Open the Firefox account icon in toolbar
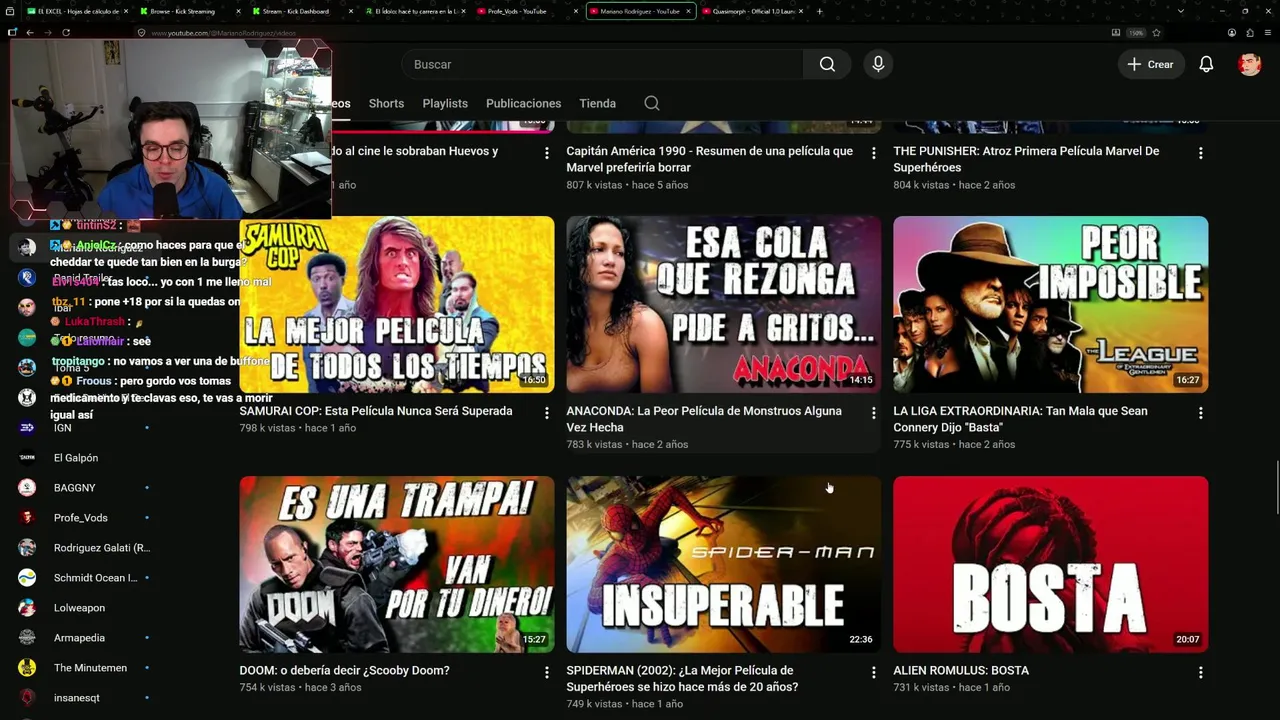The width and height of the screenshot is (1280, 720). (1233, 32)
